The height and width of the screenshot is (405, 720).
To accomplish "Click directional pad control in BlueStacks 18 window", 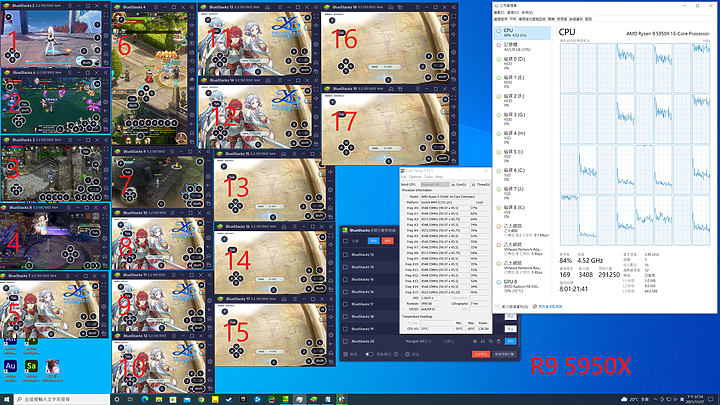I will click(346, 67).
